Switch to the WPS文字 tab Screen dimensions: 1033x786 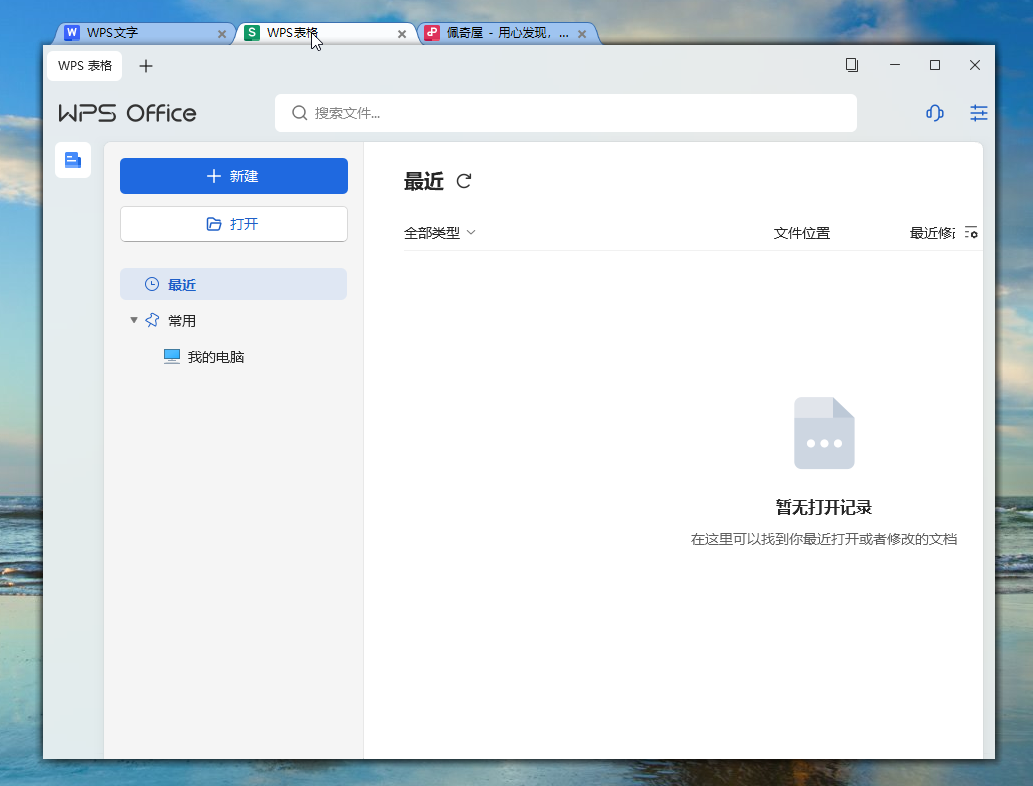point(145,33)
